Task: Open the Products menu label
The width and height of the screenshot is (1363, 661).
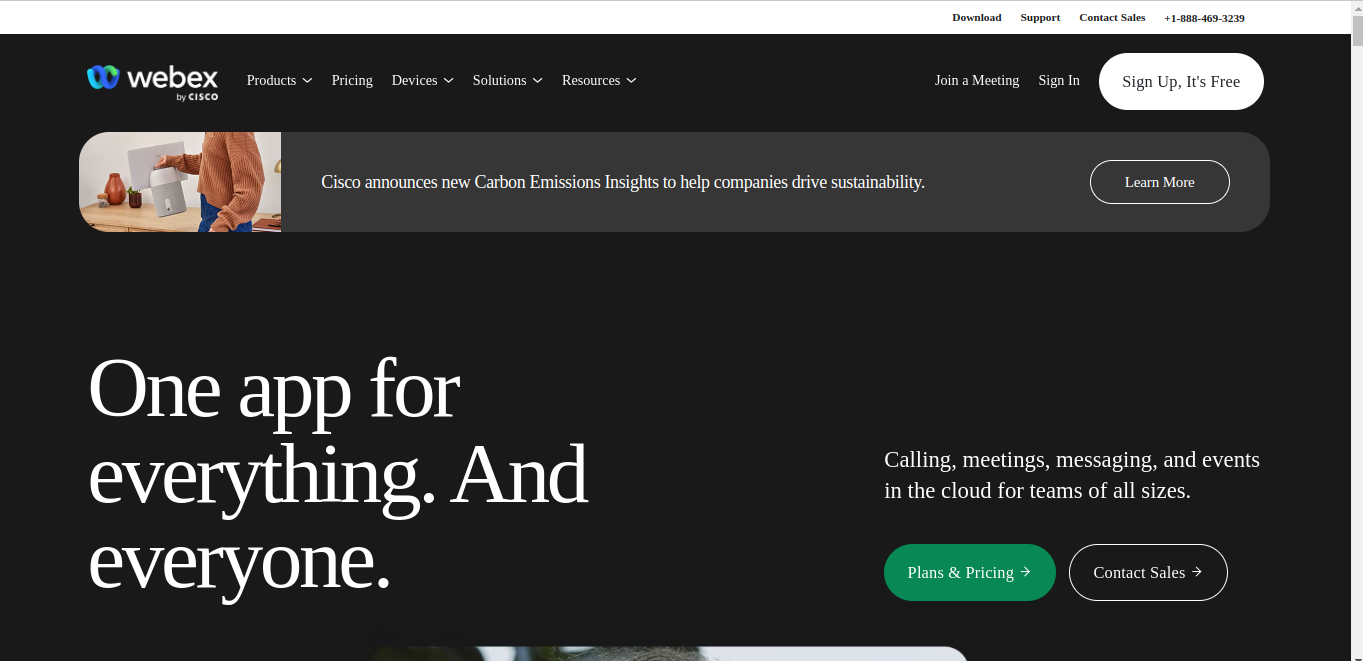Action: click(x=271, y=80)
